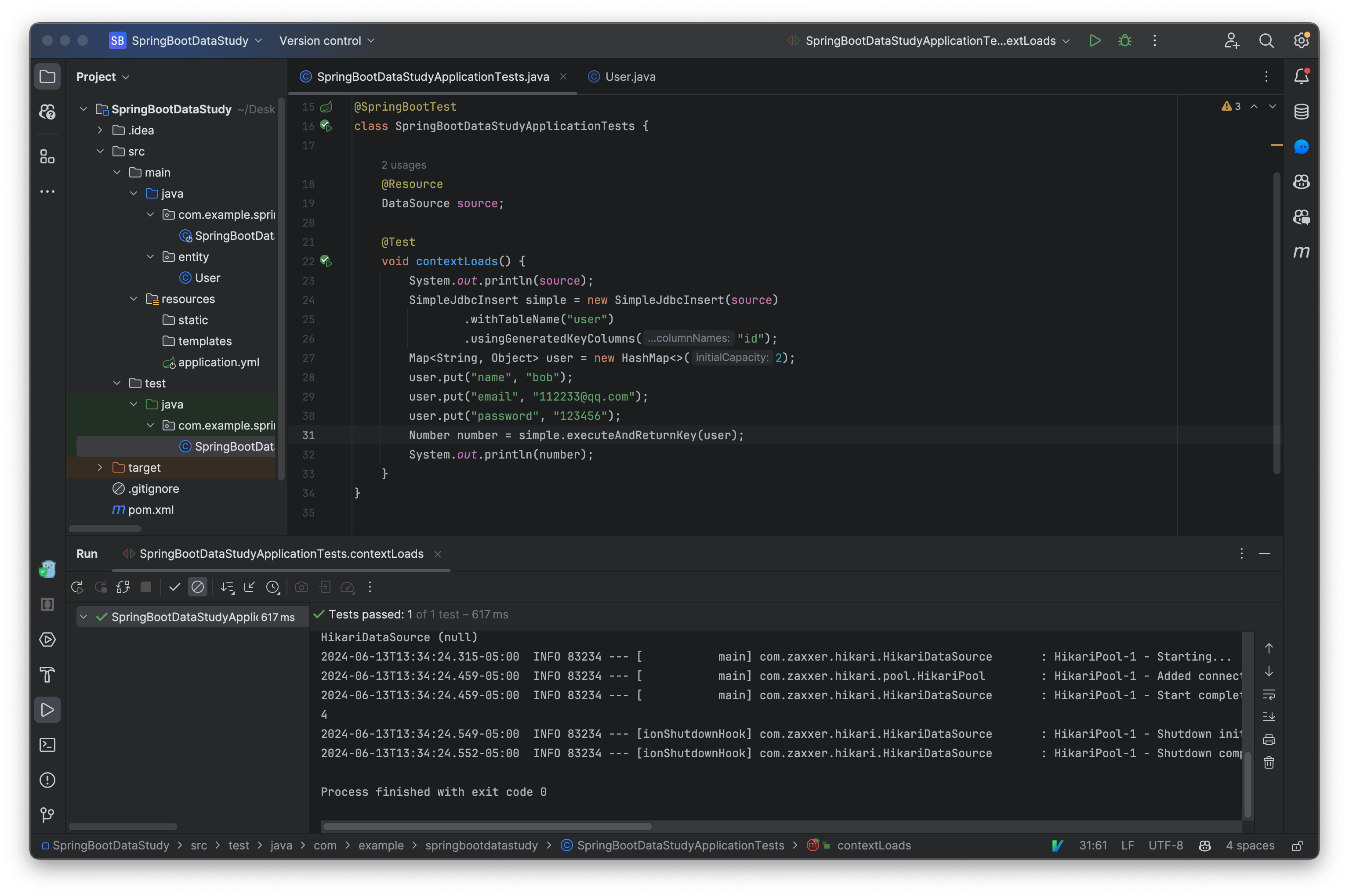
Task: Open Search Everywhere with the magnifier icon
Action: [x=1267, y=40]
